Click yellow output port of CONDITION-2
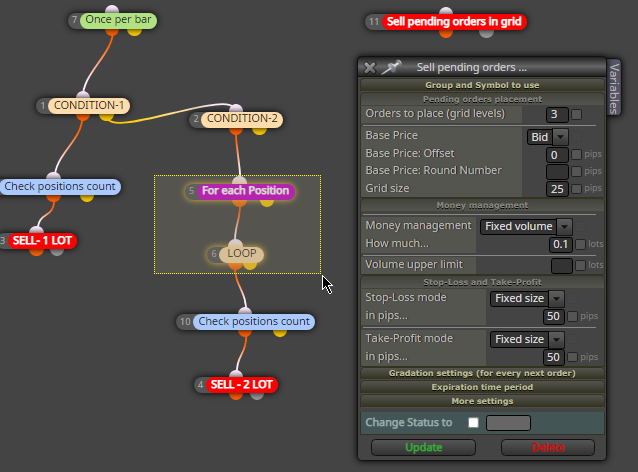 [x=259, y=130]
